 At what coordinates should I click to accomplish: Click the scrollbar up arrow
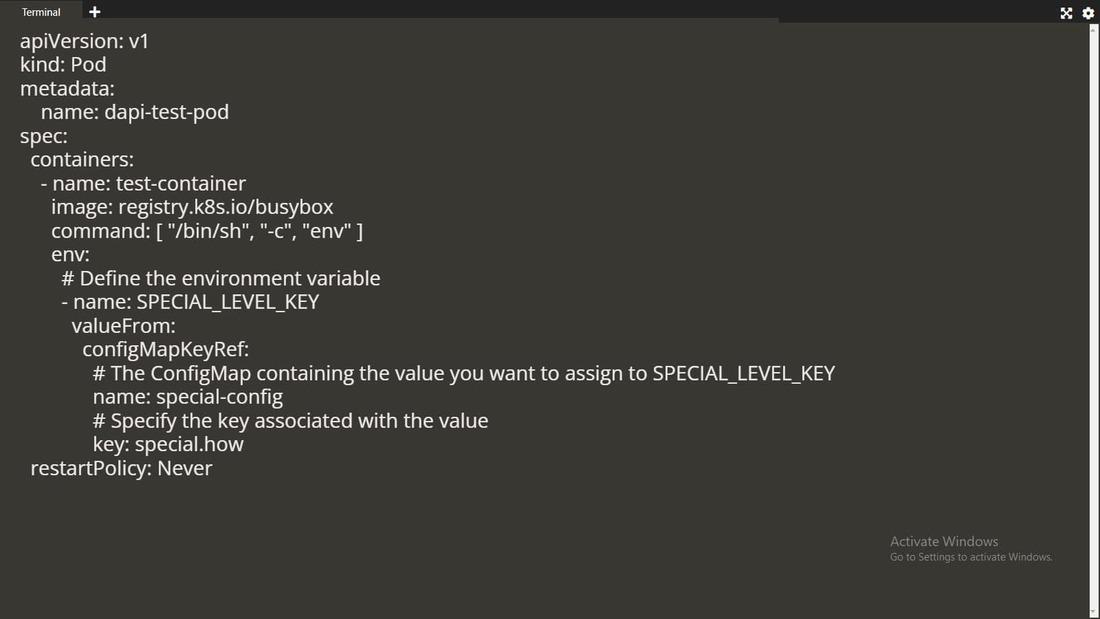1093,29
